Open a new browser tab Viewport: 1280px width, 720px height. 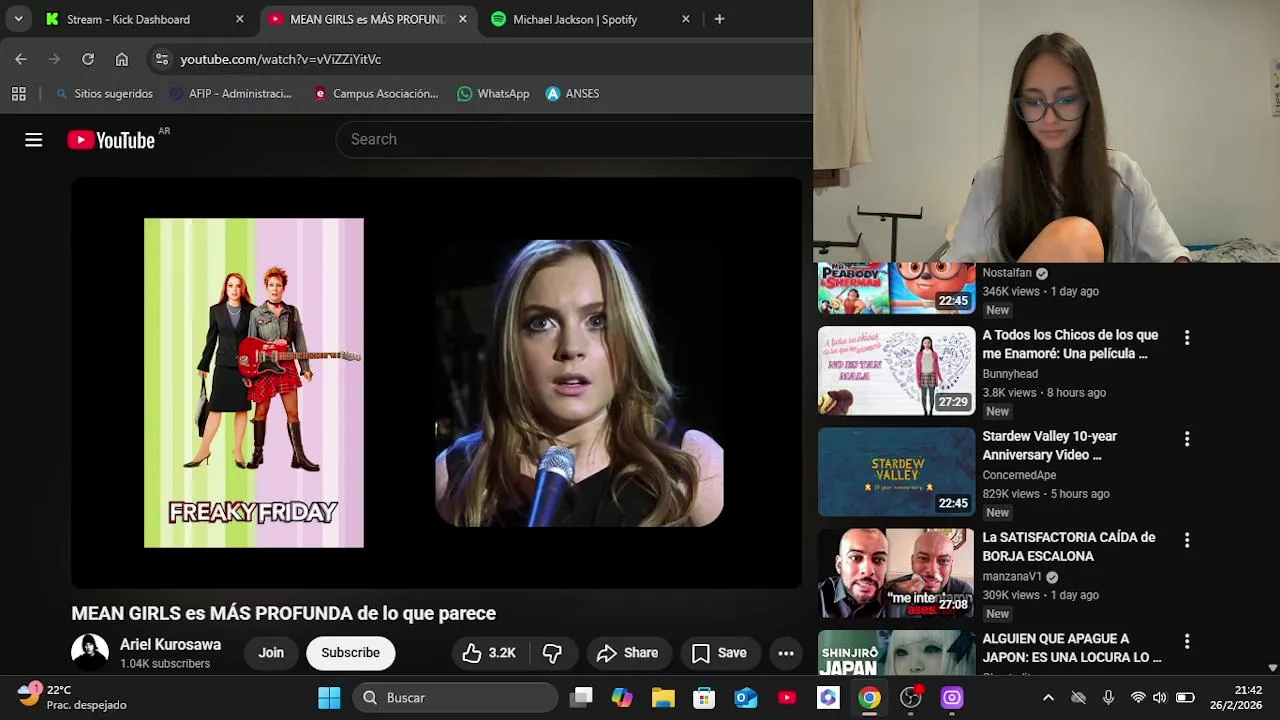coord(719,19)
